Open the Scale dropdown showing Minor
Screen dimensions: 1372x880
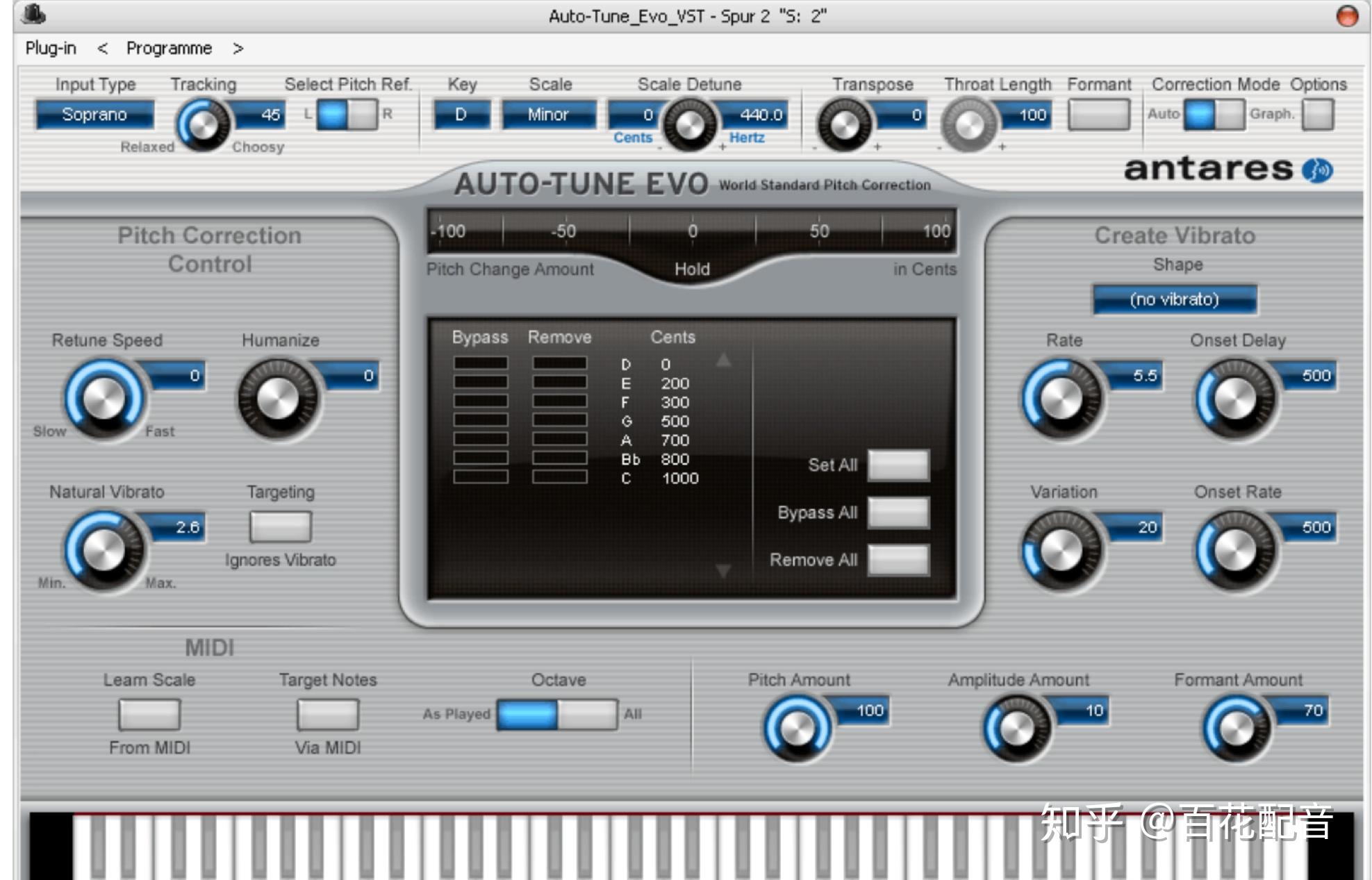[x=549, y=115]
